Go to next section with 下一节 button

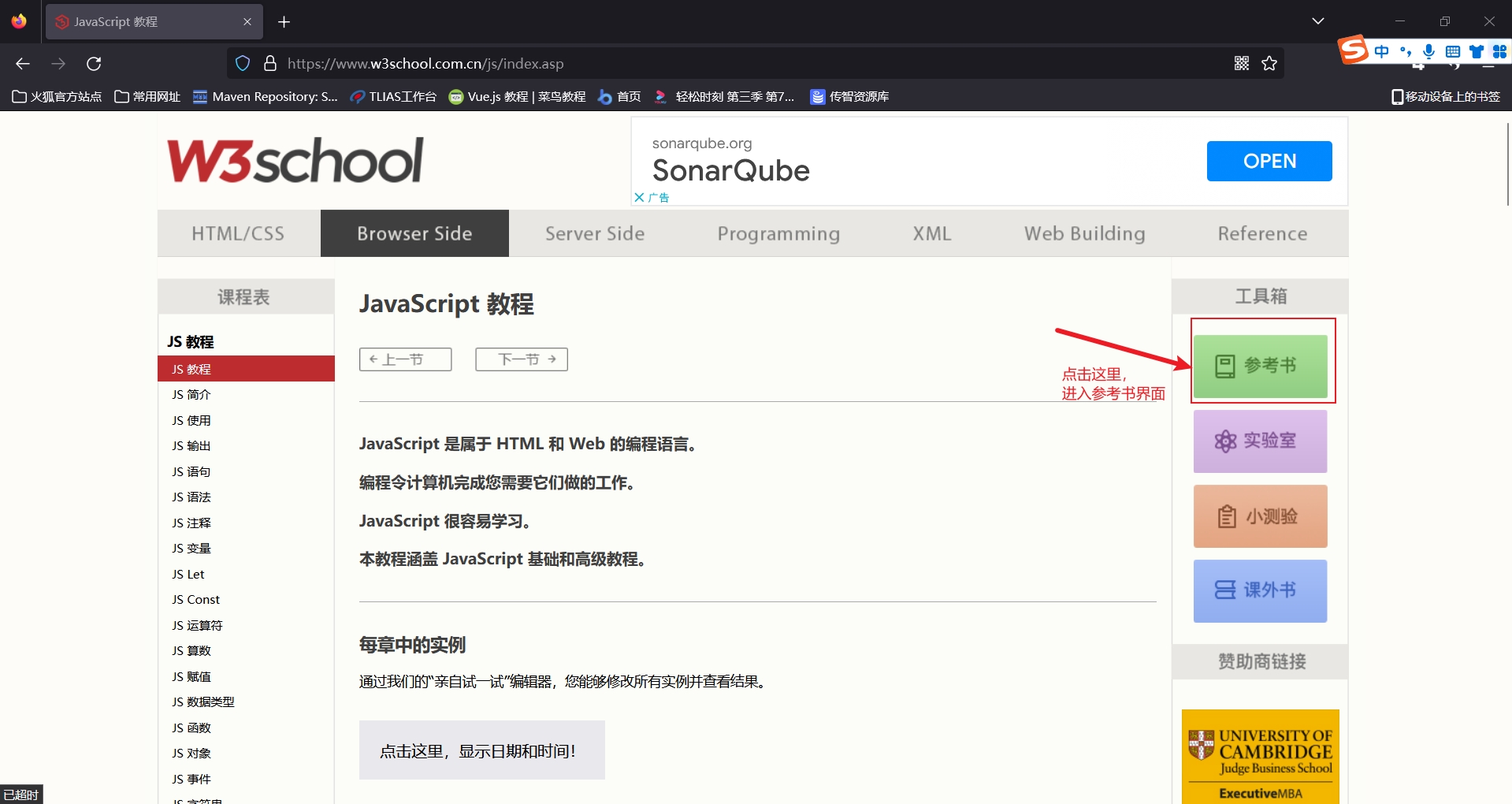521,359
